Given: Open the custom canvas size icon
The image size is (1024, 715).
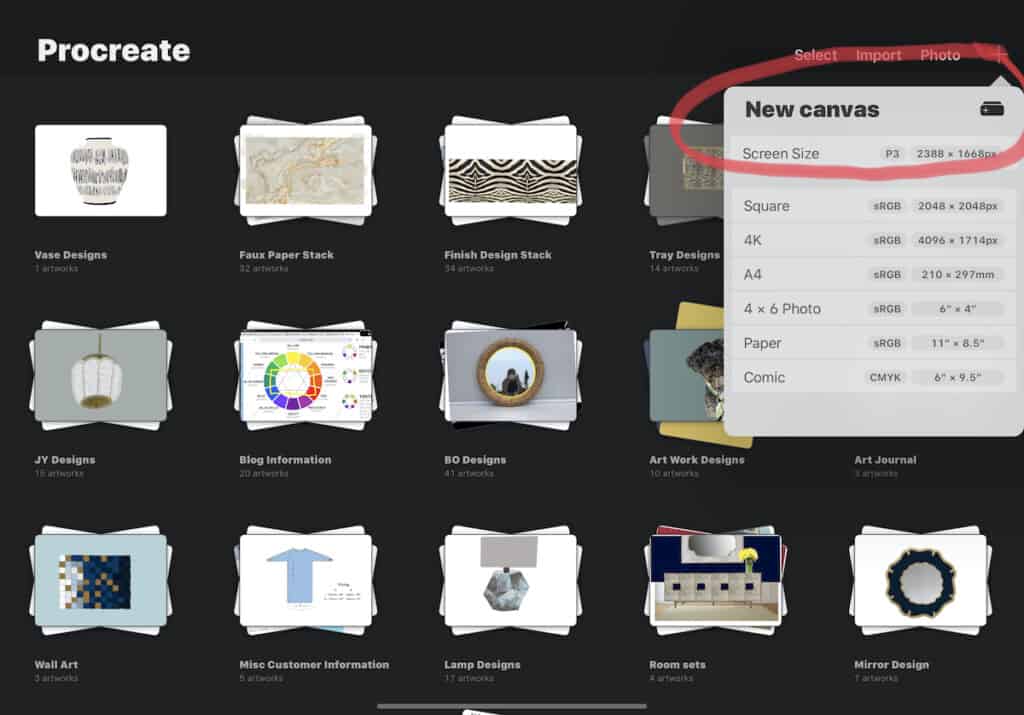Looking at the screenshot, I should (x=991, y=109).
